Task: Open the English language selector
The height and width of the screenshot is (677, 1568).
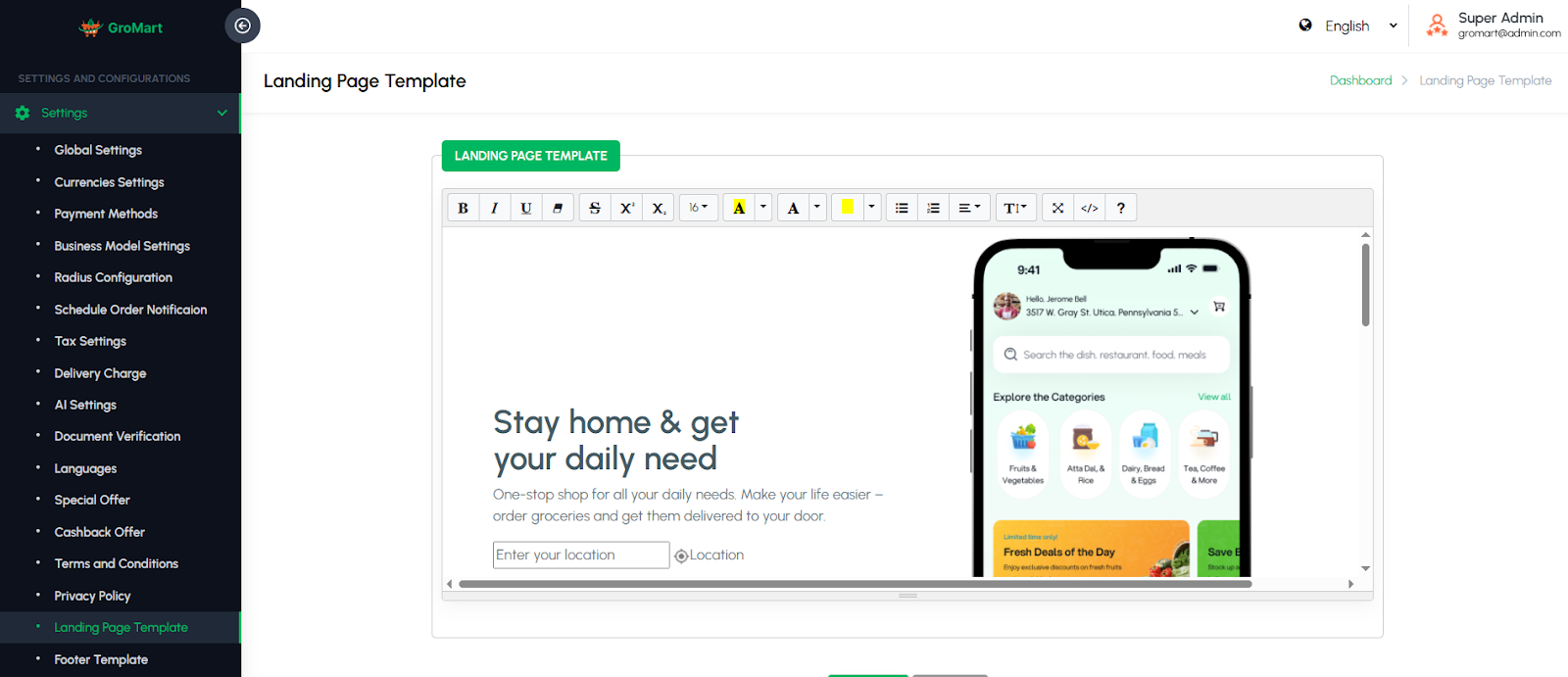Action: pyautogui.click(x=1348, y=26)
